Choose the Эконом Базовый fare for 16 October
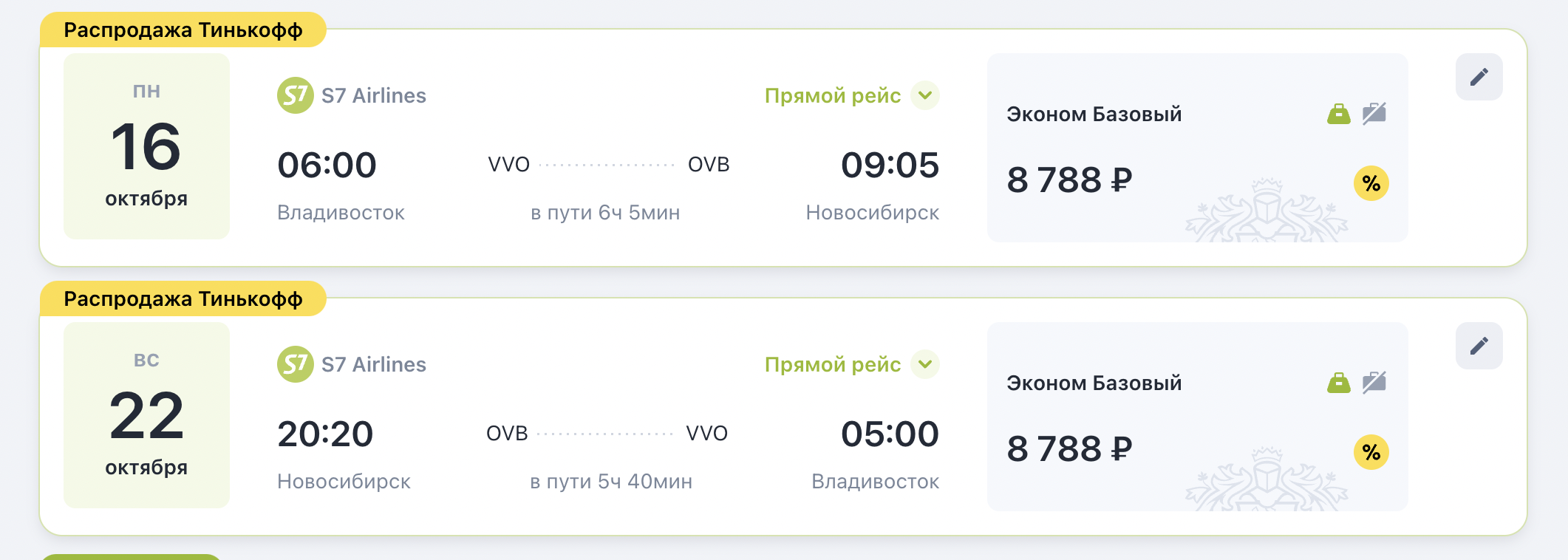The image size is (1568, 560). pyautogui.click(x=1094, y=115)
